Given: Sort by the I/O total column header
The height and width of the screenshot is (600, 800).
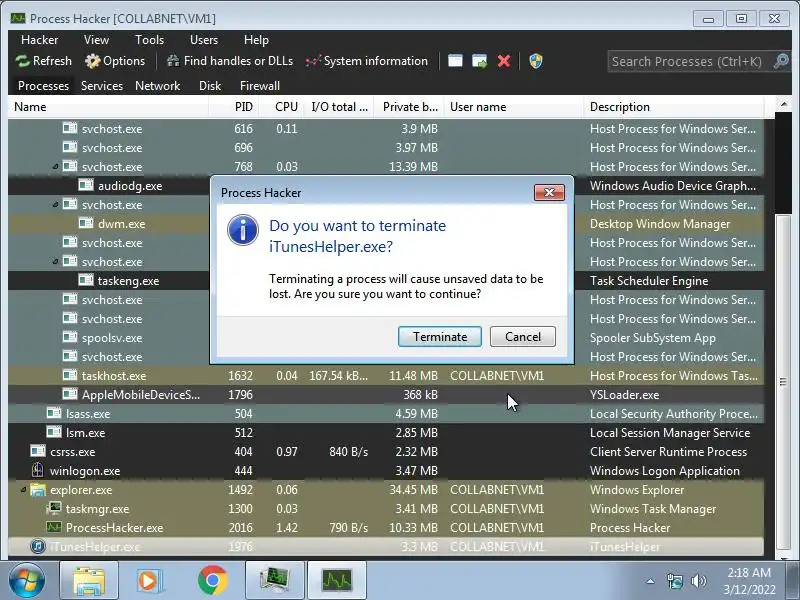Looking at the screenshot, I should coord(339,107).
